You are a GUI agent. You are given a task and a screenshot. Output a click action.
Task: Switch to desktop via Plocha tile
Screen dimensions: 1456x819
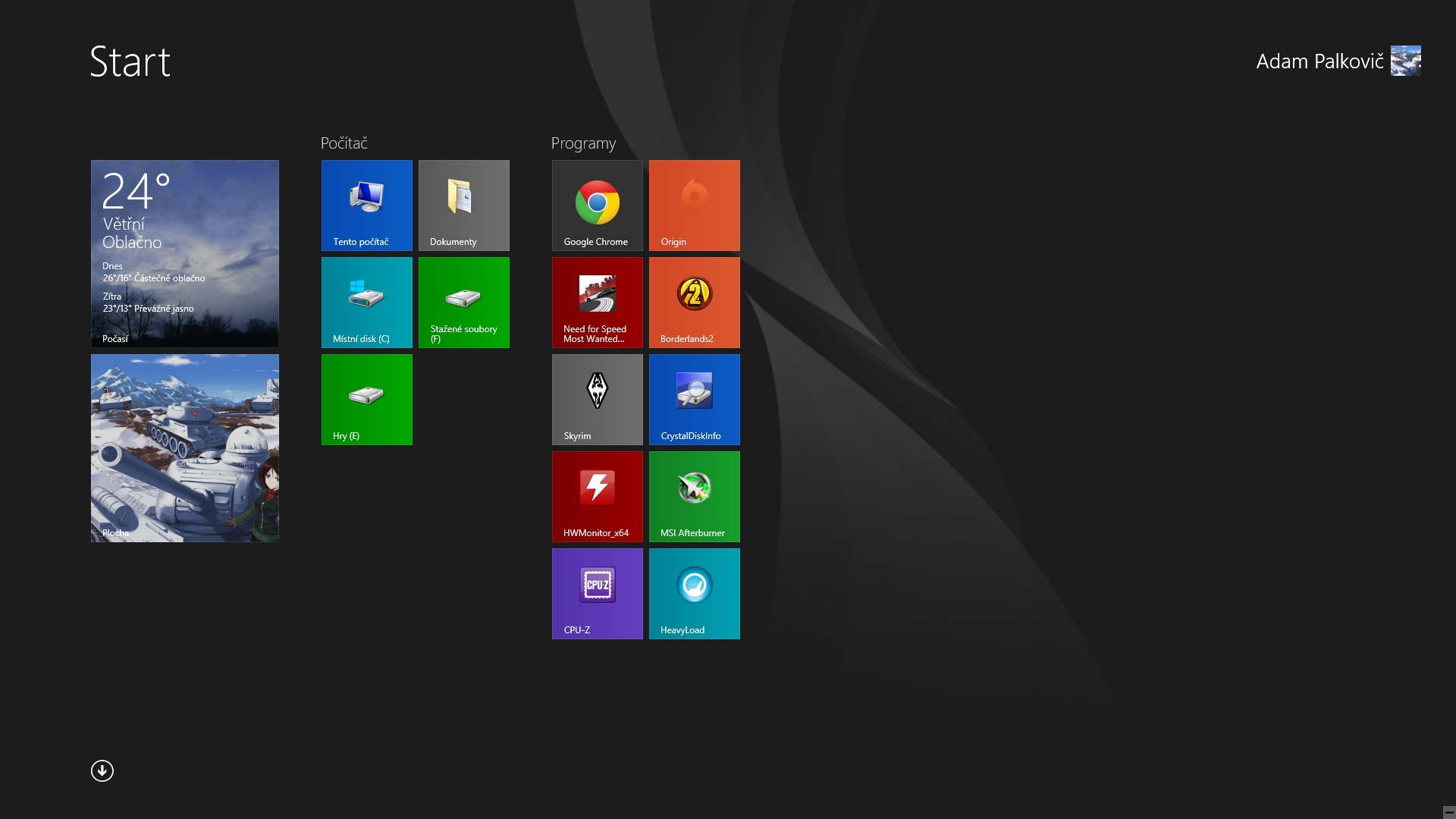[184, 447]
